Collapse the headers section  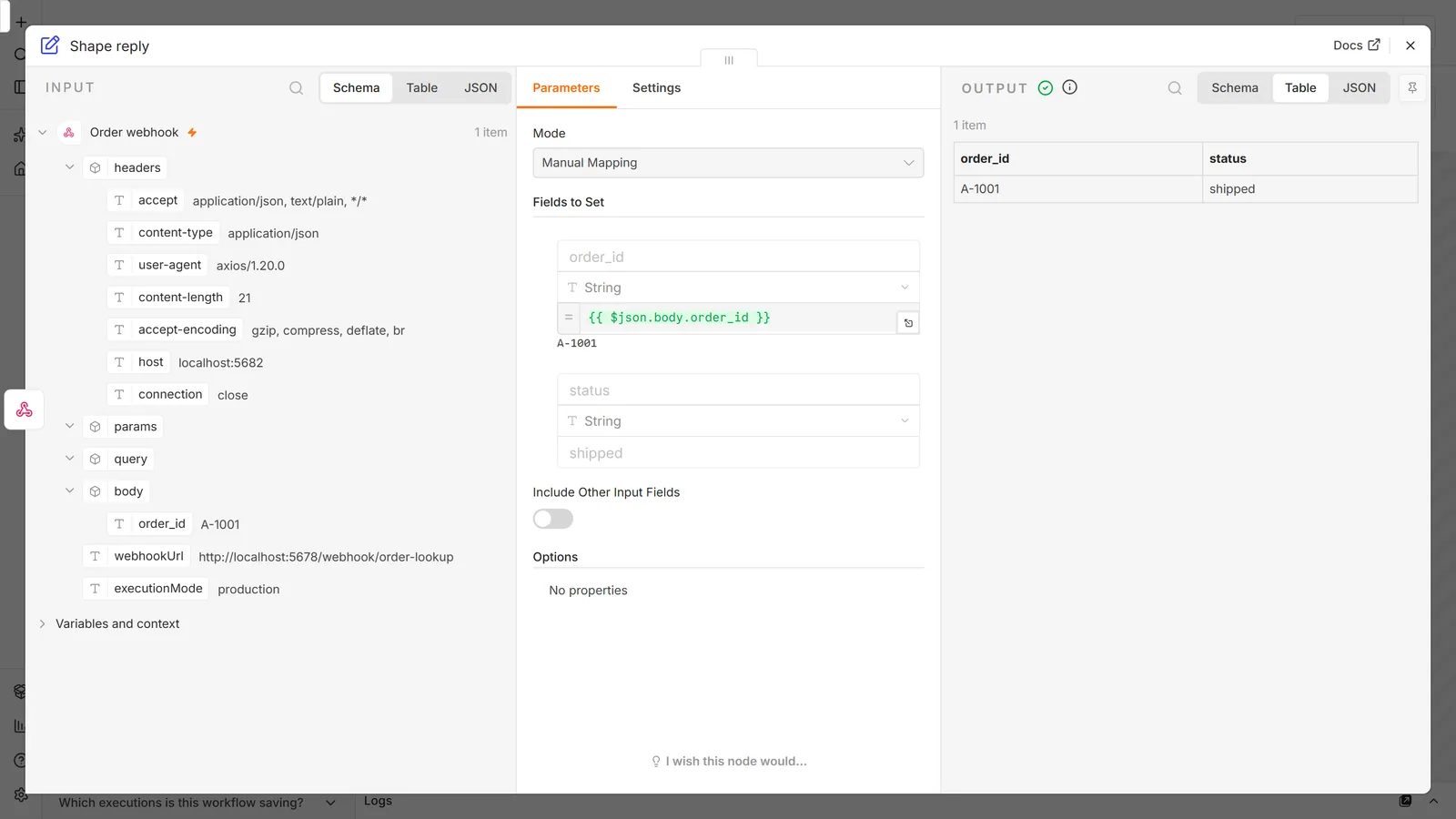coord(69,167)
